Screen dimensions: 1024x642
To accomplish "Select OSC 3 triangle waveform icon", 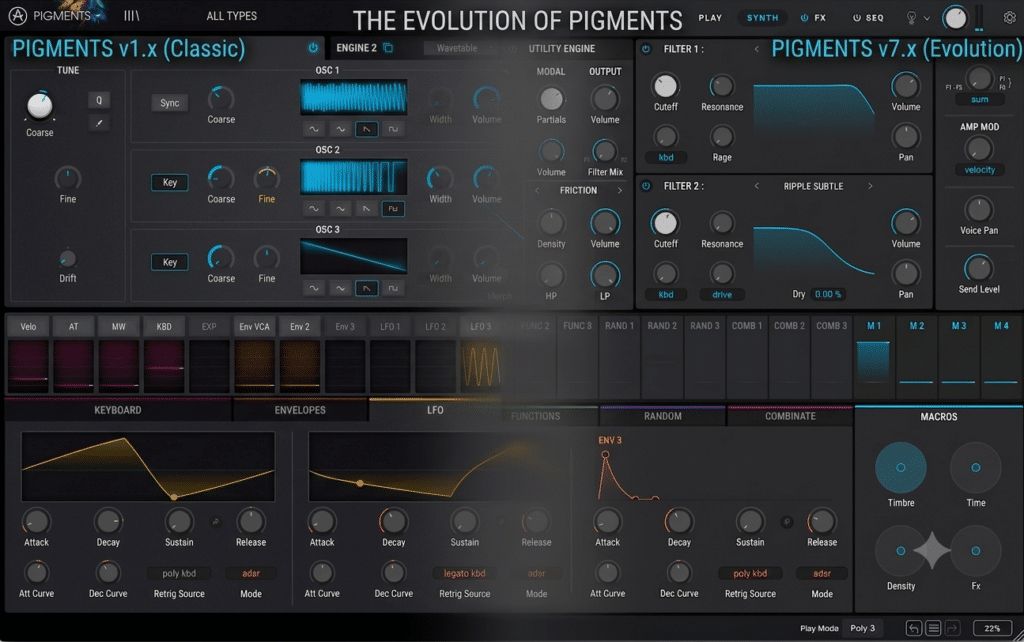I will tap(340, 288).
